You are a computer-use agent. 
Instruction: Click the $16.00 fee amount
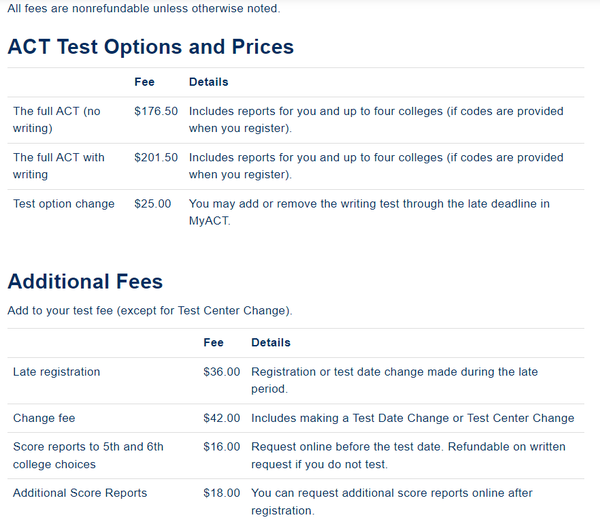tap(222, 447)
